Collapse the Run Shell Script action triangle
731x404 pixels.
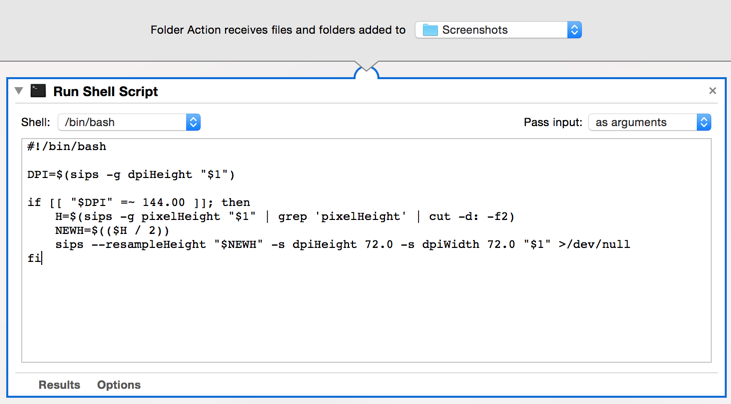(x=19, y=91)
